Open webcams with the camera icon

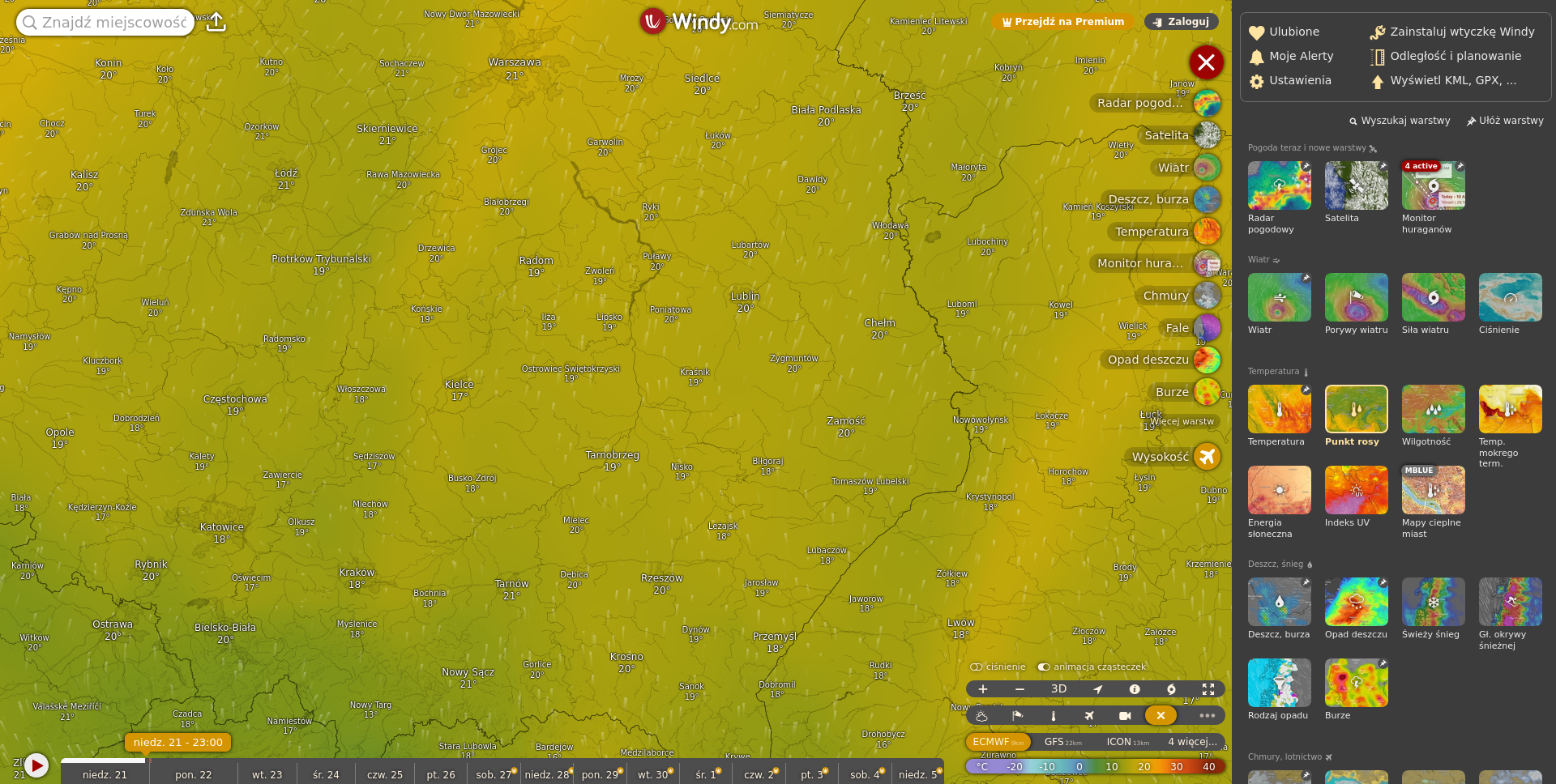[1125, 716]
